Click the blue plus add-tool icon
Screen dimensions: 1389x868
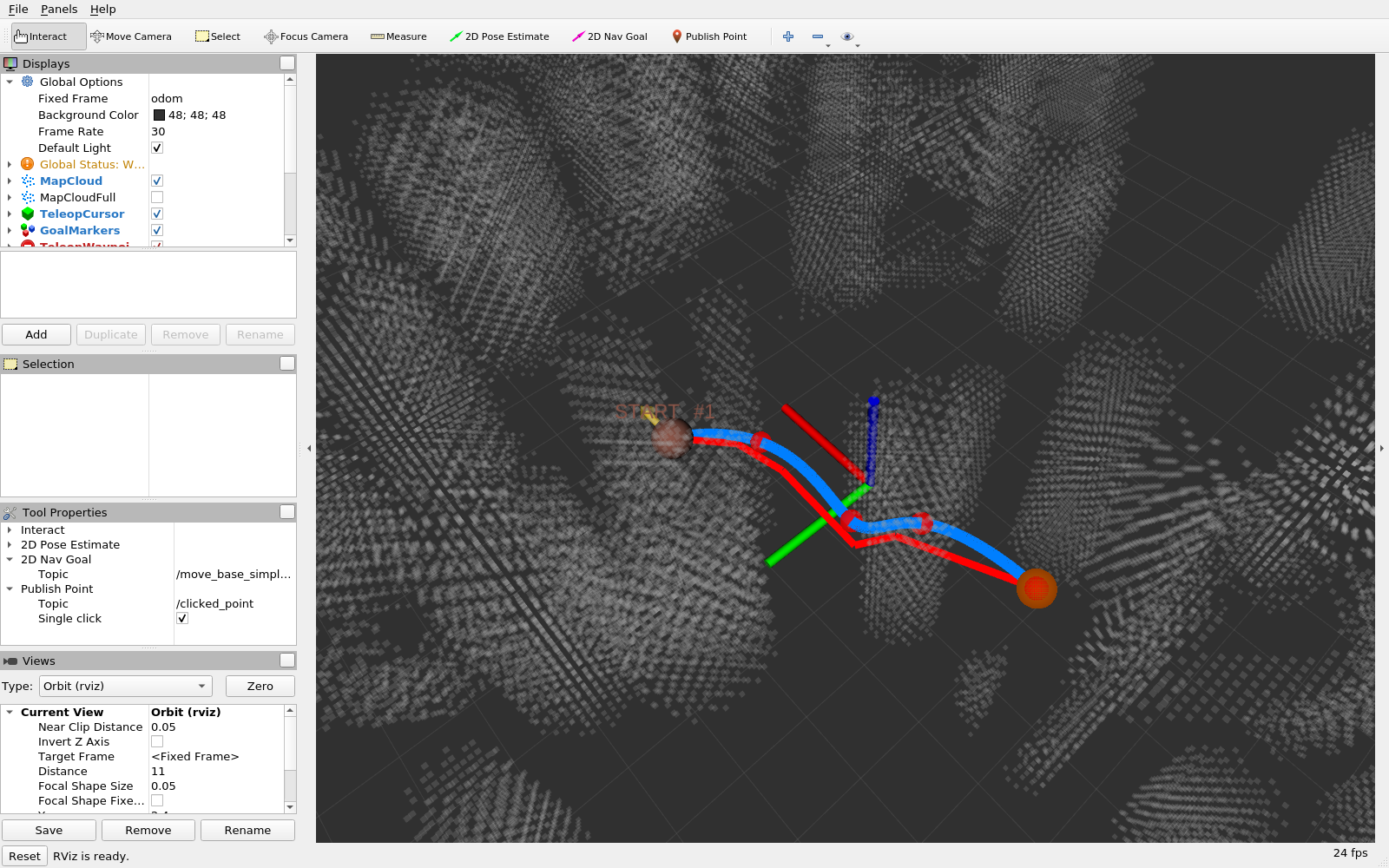tap(788, 36)
